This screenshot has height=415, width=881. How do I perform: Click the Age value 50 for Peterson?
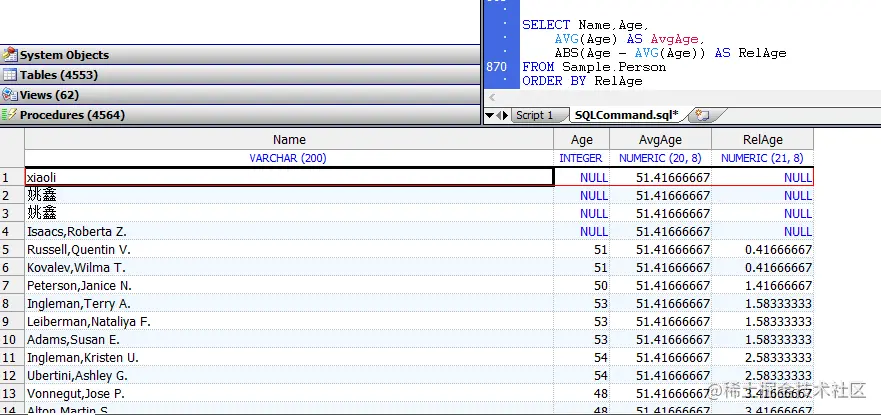click(x=582, y=285)
